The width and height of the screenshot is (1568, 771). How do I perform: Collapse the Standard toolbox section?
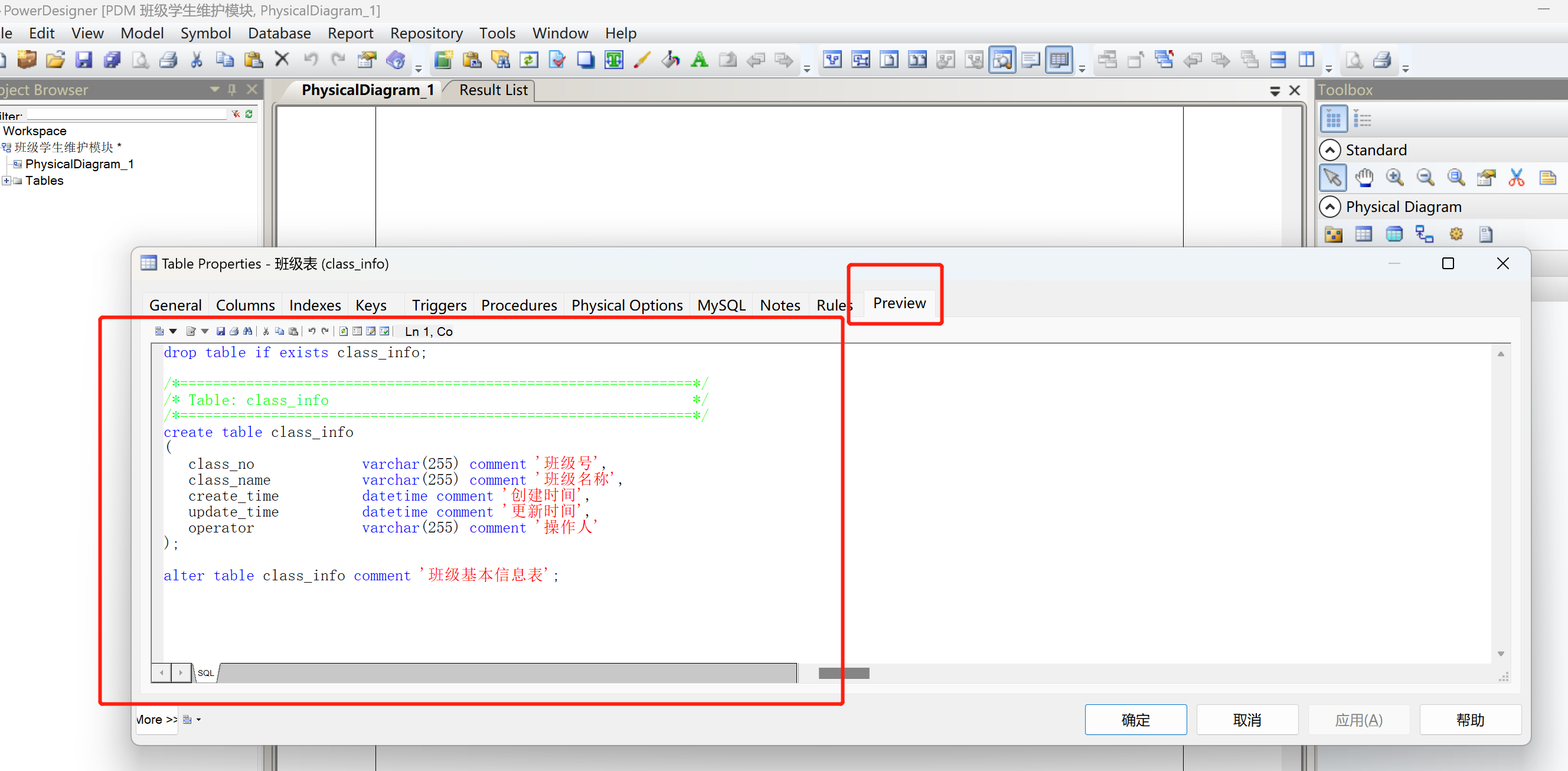pyautogui.click(x=1330, y=150)
